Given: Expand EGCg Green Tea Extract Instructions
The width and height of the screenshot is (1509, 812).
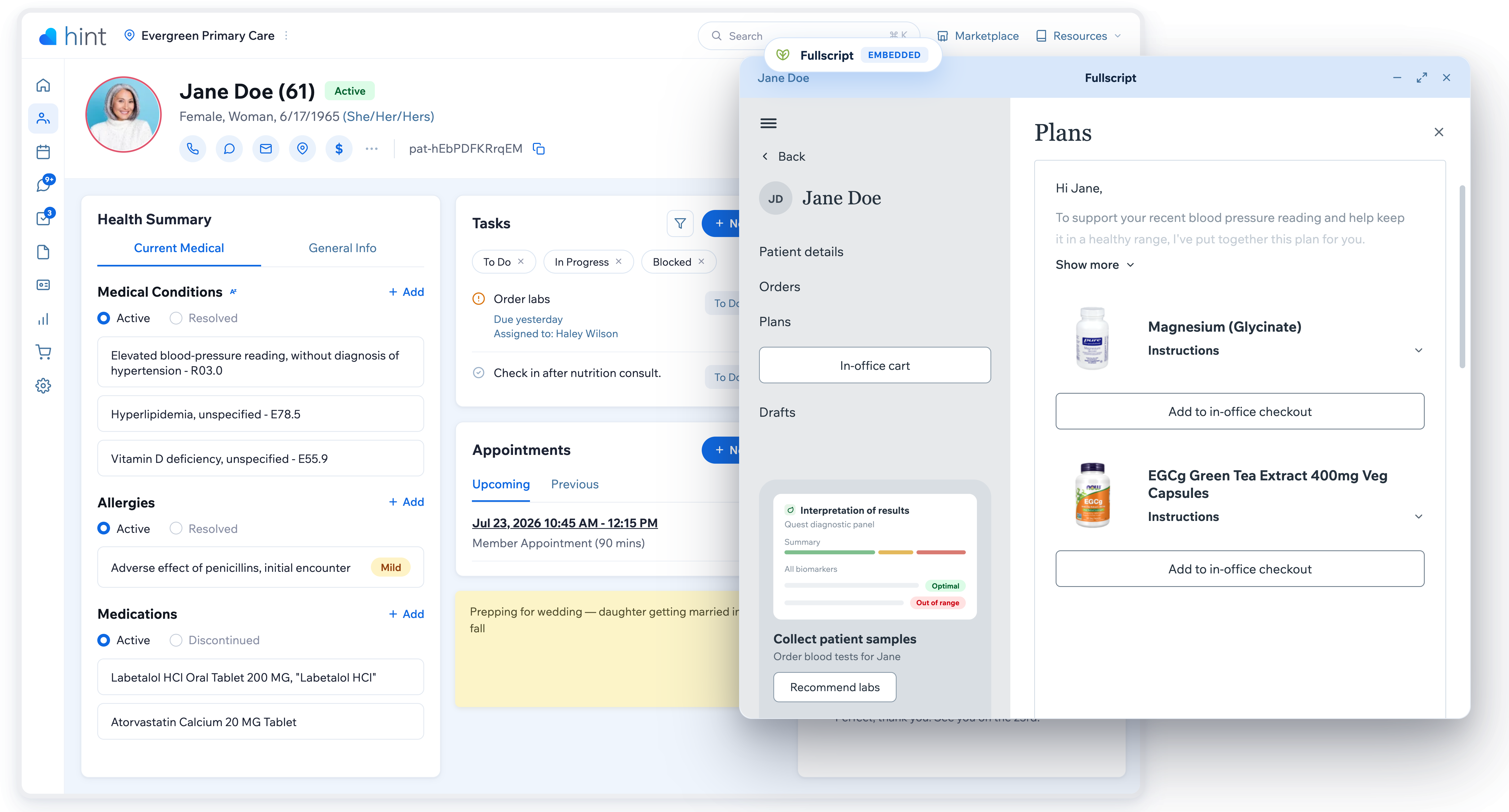Looking at the screenshot, I should coord(1418,517).
